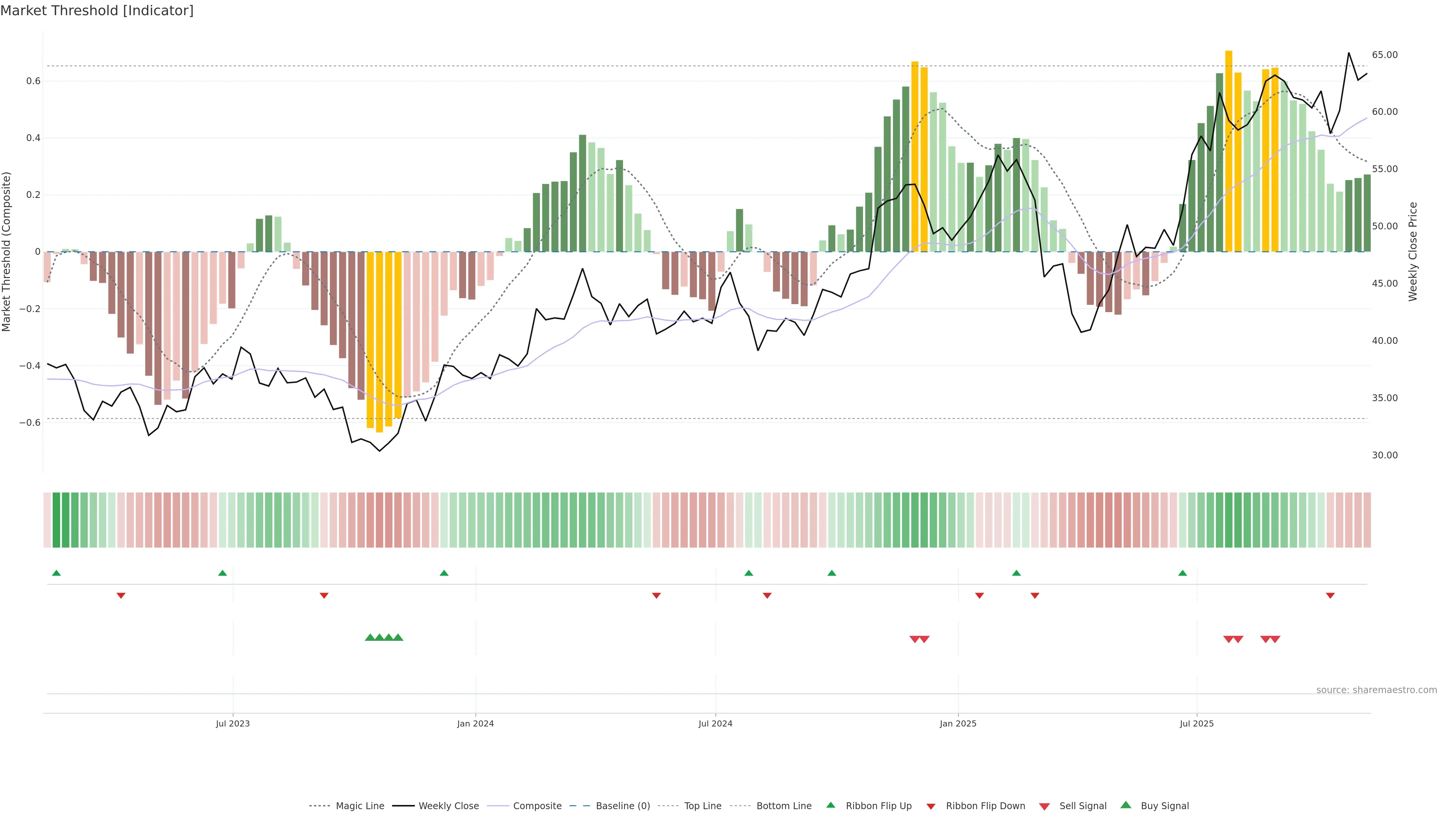Click the Buy Signal triangle icon in the legend
The image size is (1456, 819).
click(1125, 805)
